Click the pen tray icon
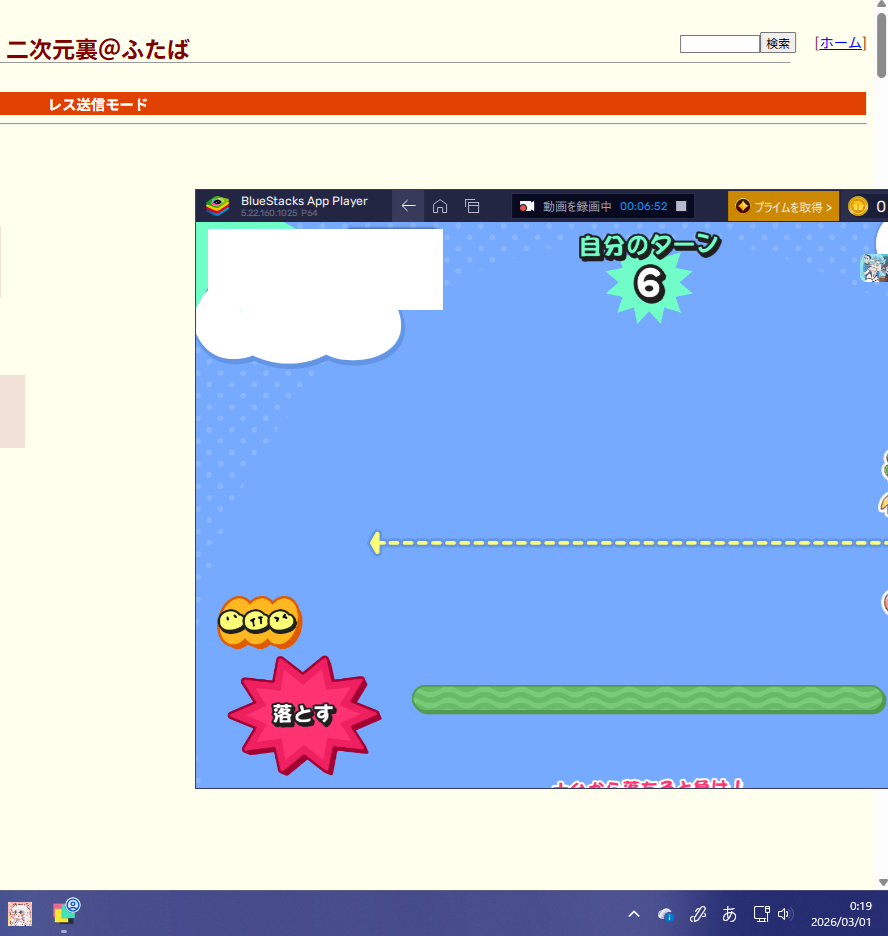888x936 pixels. coord(698,914)
